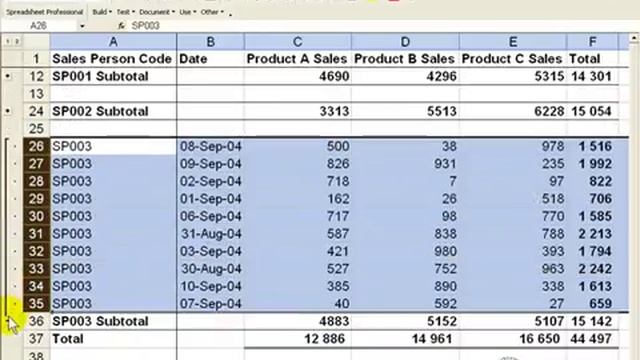This screenshot has width=640, height=360.
Task: Click the grand total 44 497
Action: click(x=592, y=339)
